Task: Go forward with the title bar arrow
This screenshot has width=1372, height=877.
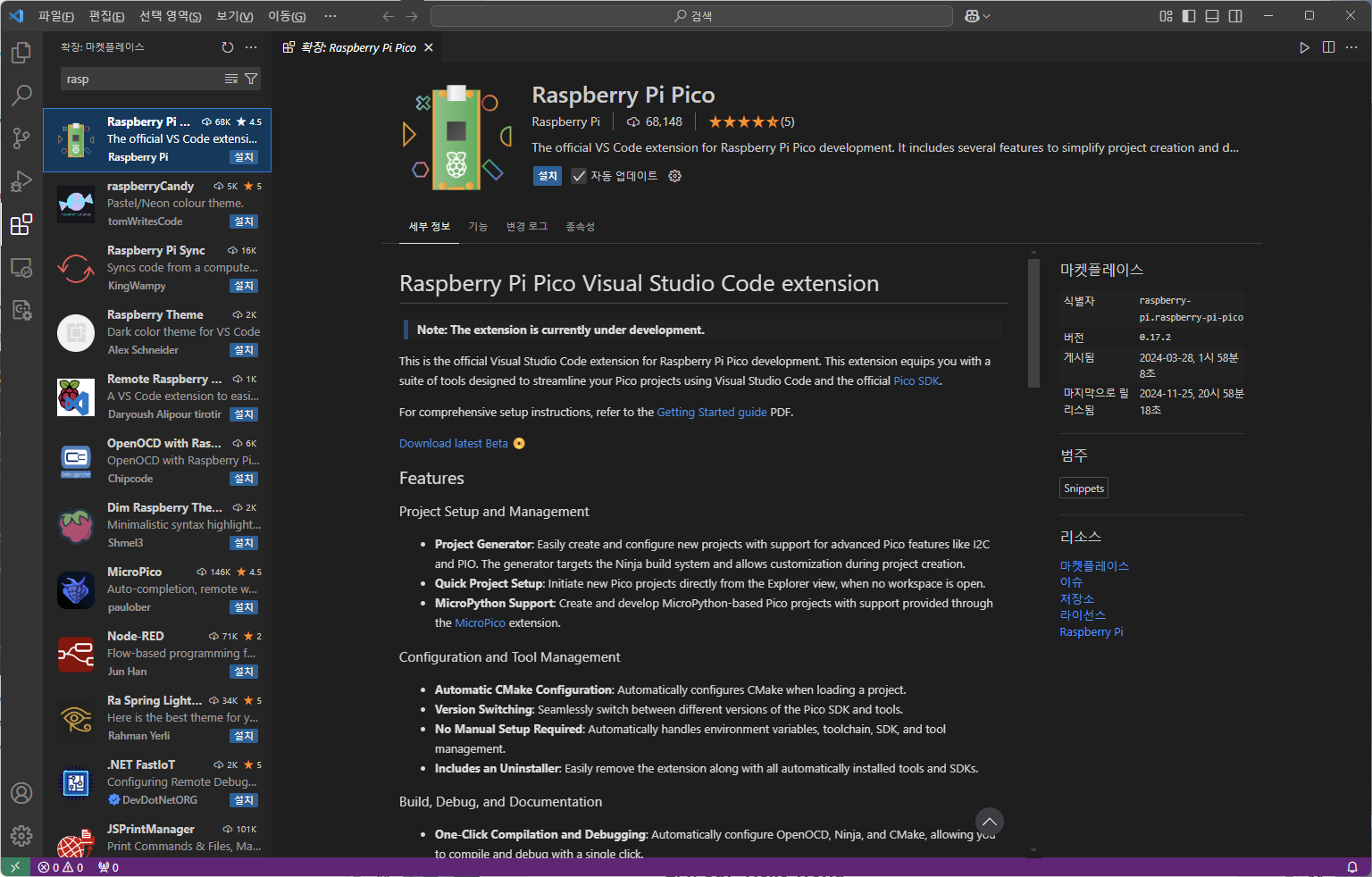Action: [x=412, y=16]
